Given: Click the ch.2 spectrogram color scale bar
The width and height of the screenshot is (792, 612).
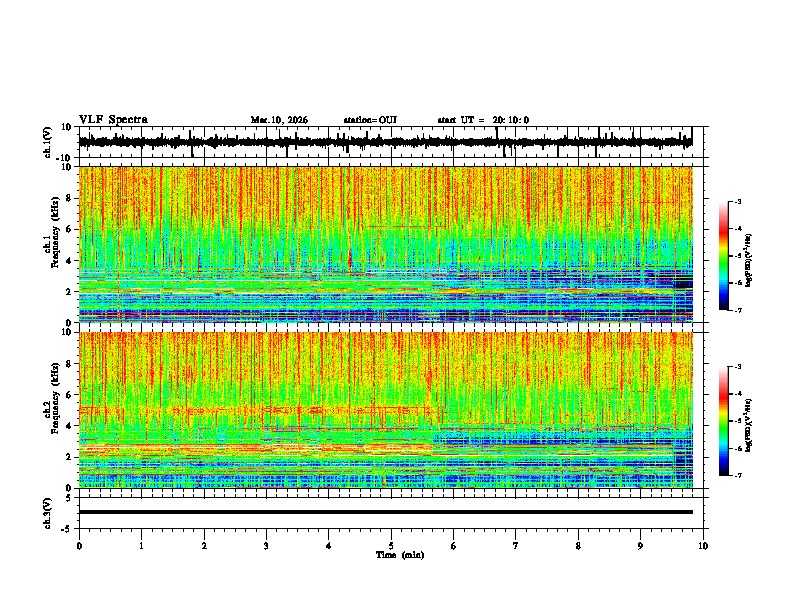Looking at the screenshot, I should coord(723,421).
